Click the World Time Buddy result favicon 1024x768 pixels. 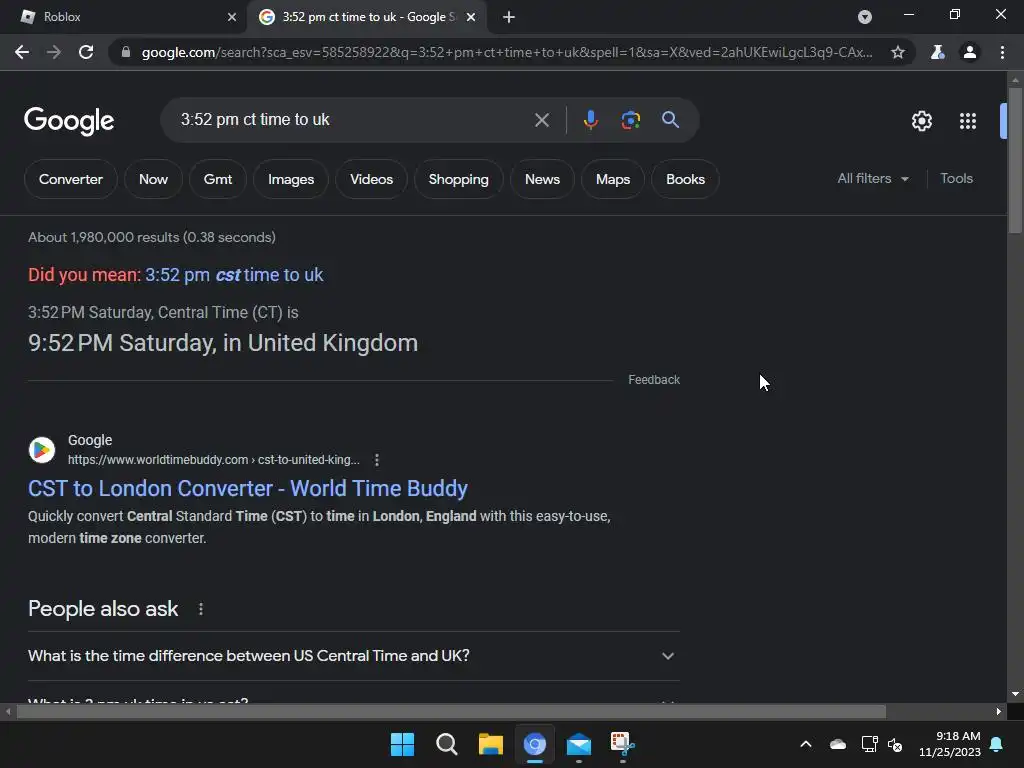coord(42,450)
